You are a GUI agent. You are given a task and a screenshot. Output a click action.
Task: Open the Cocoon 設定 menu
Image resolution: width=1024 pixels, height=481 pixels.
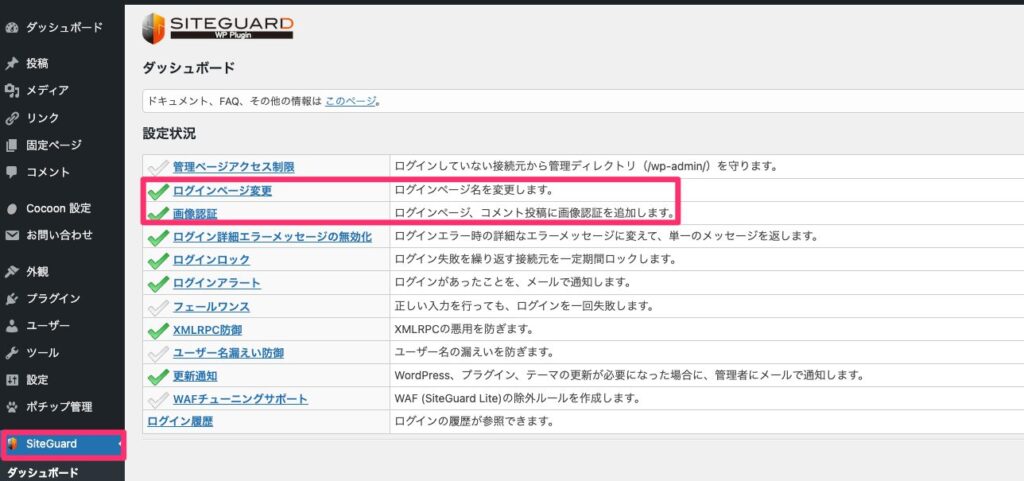[x=58, y=208]
